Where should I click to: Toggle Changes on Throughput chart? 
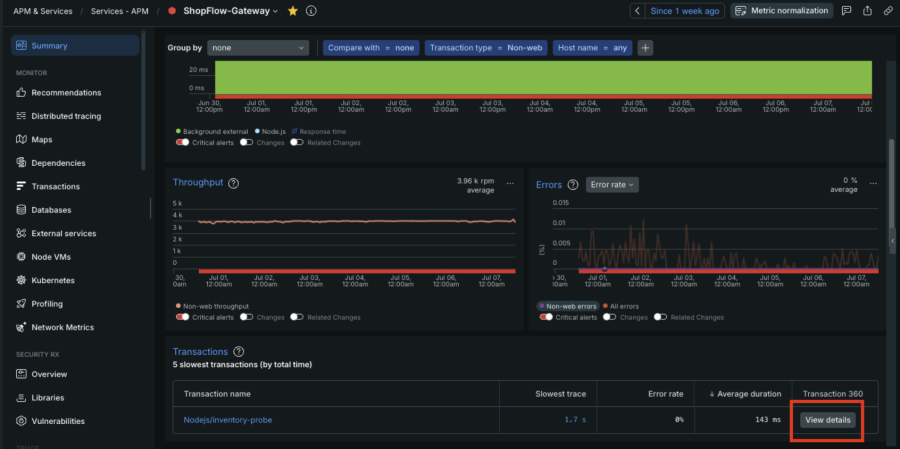pyautogui.click(x=246, y=317)
